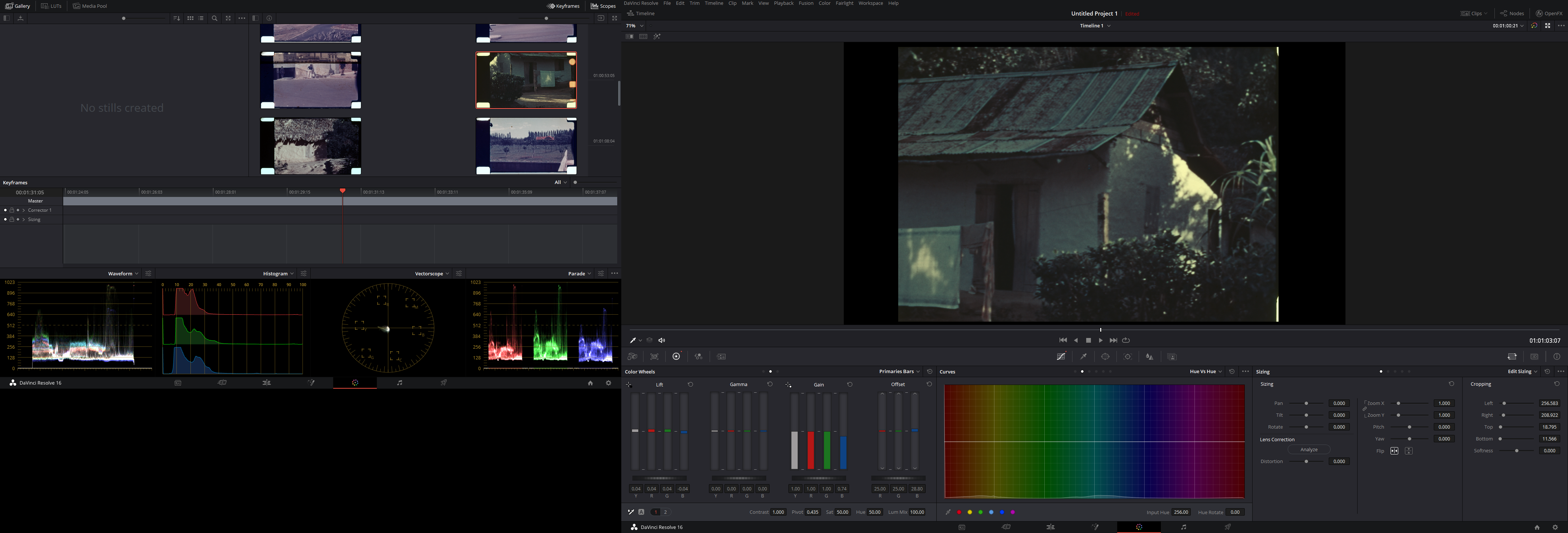Click the Nodes button
Viewport: 1568px width, 533px height.
click(1512, 13)
